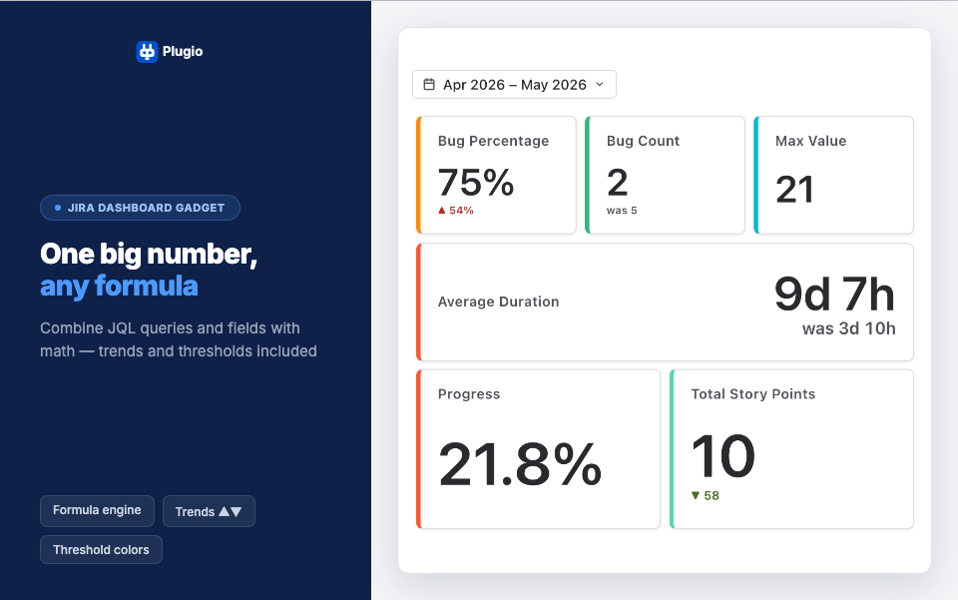Click the JIRA DASHBOARD GADGET badge
This screenshot has width=958, height=600.
[140, 208]
